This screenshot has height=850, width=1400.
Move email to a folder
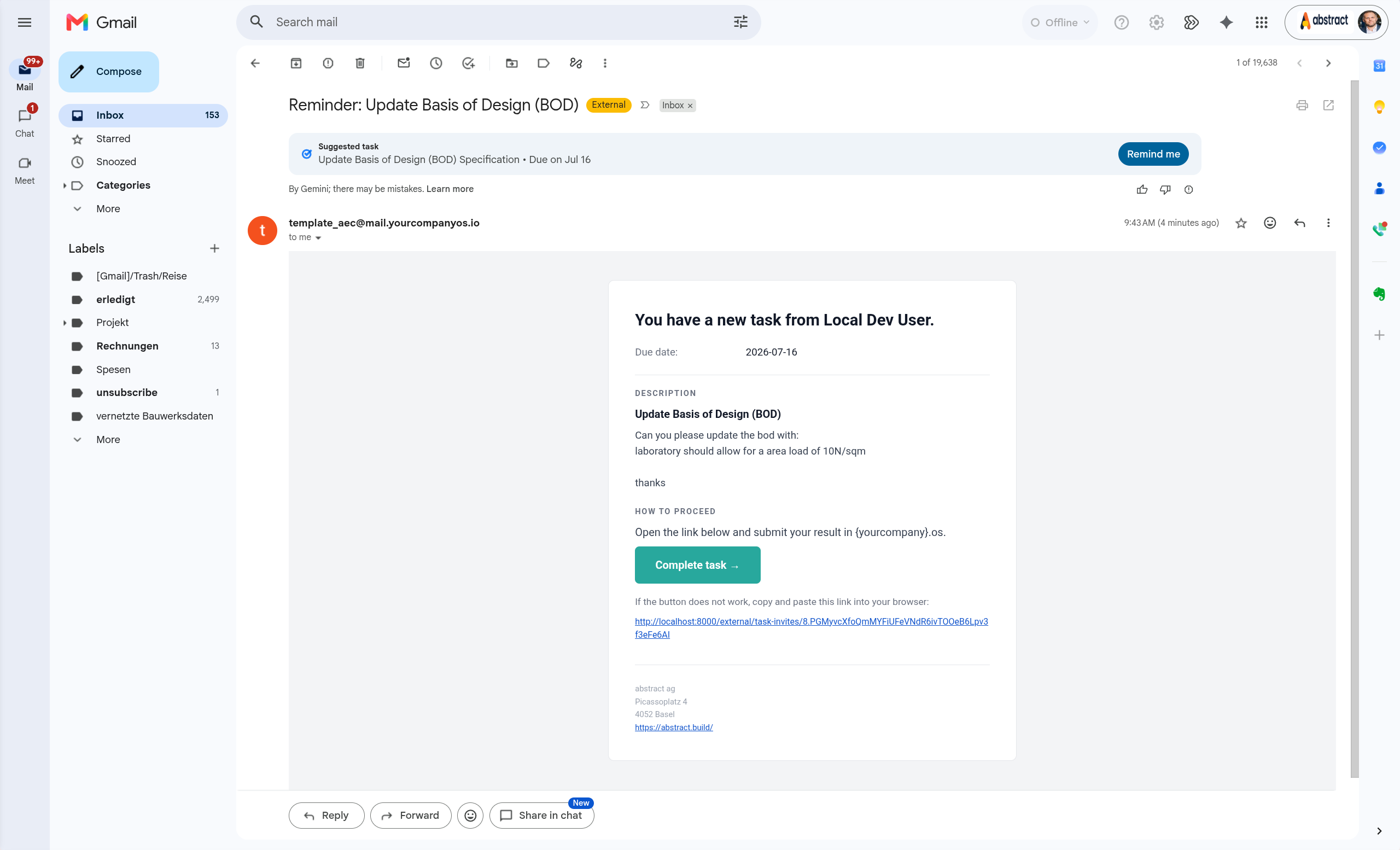coord(511,63)
